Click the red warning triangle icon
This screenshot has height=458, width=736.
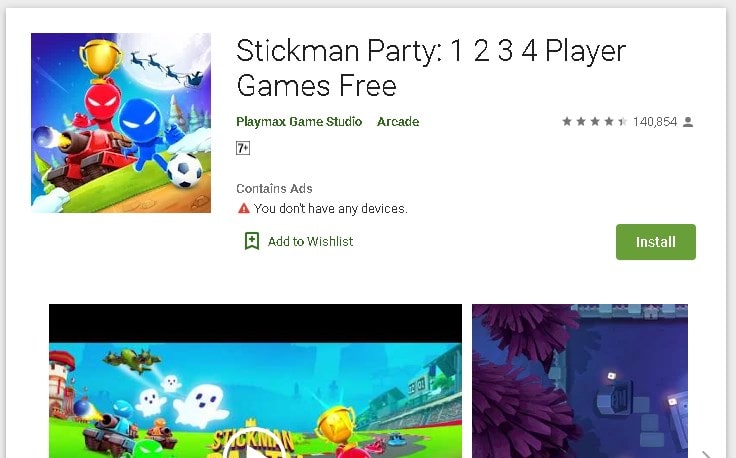[x=244, y=208]
